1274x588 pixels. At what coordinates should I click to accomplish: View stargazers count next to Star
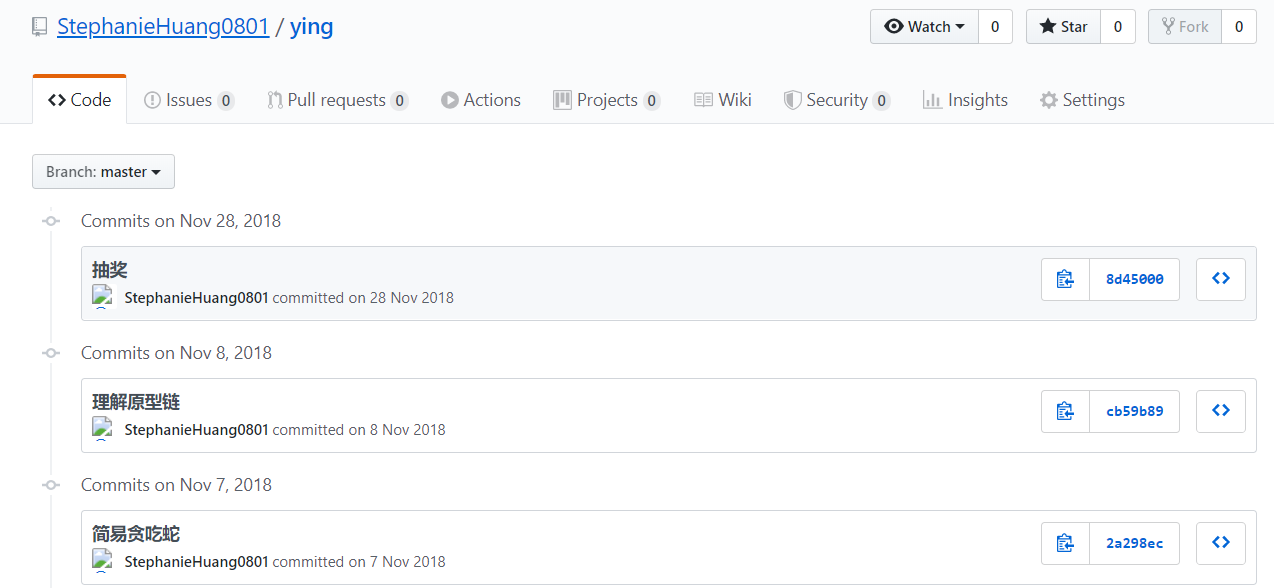1118,27
